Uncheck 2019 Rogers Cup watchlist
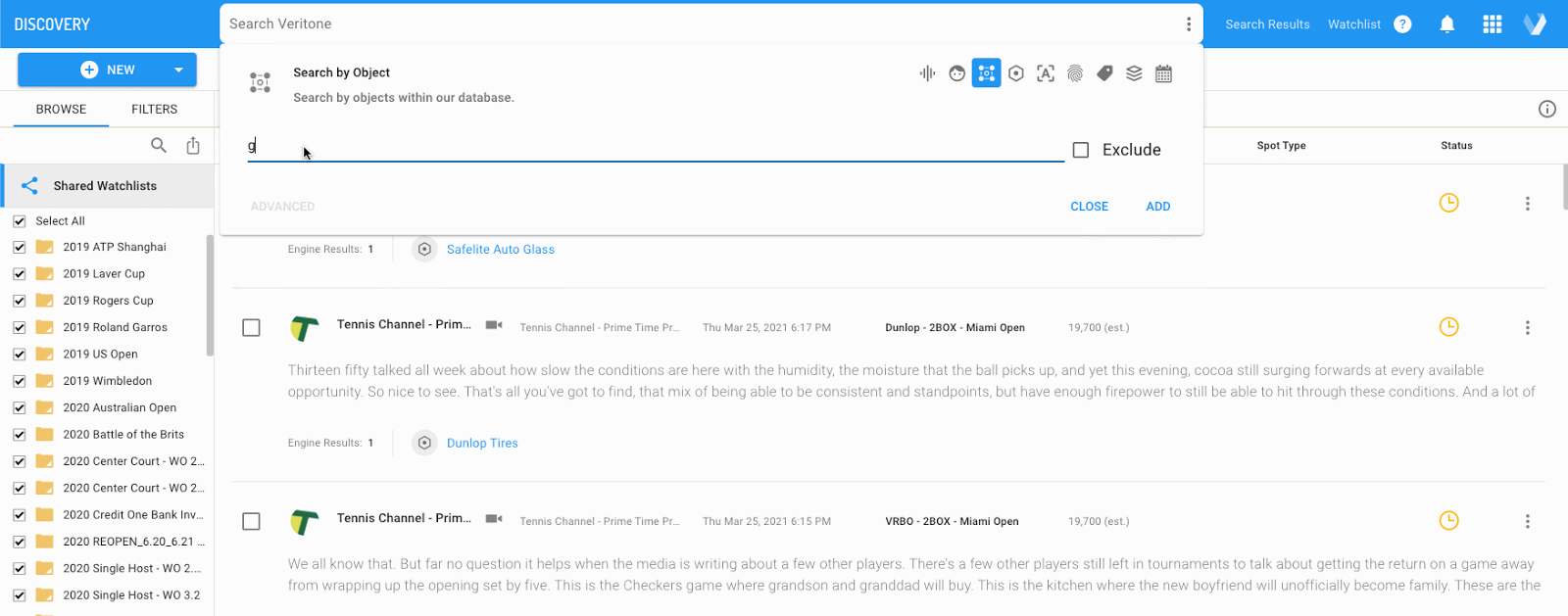Image resolution: width=1568 pixels, height=616 pixels. [19, 301]
